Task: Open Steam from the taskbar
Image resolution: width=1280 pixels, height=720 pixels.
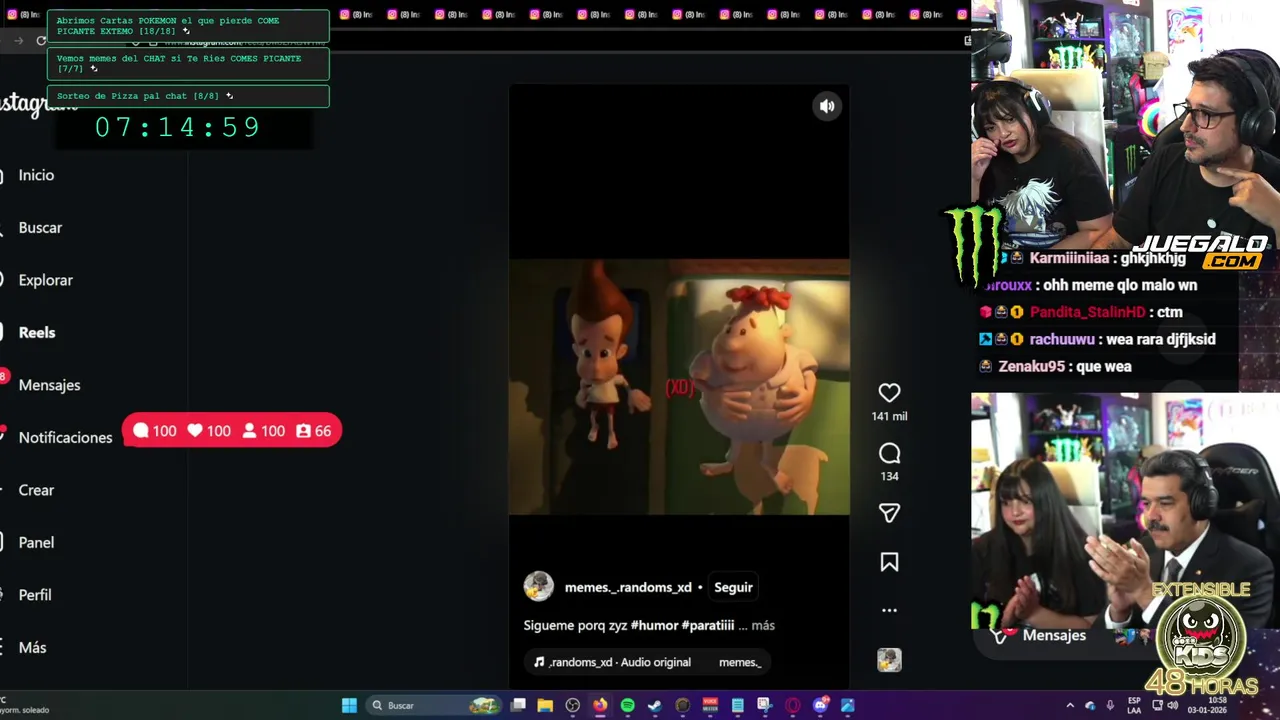Action: click(654, 705)
